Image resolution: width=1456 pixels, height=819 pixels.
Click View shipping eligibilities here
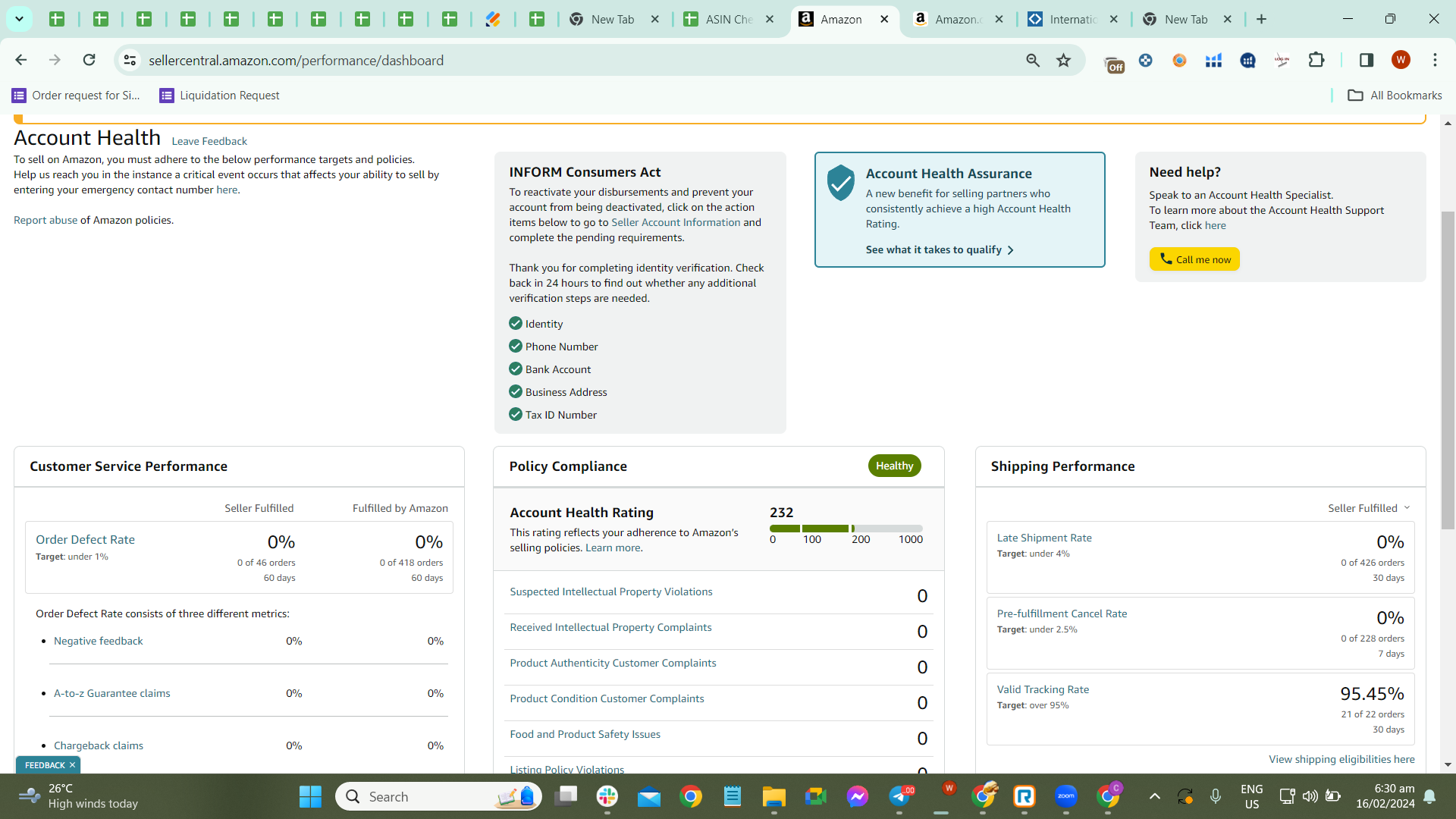click(1341, 760)
